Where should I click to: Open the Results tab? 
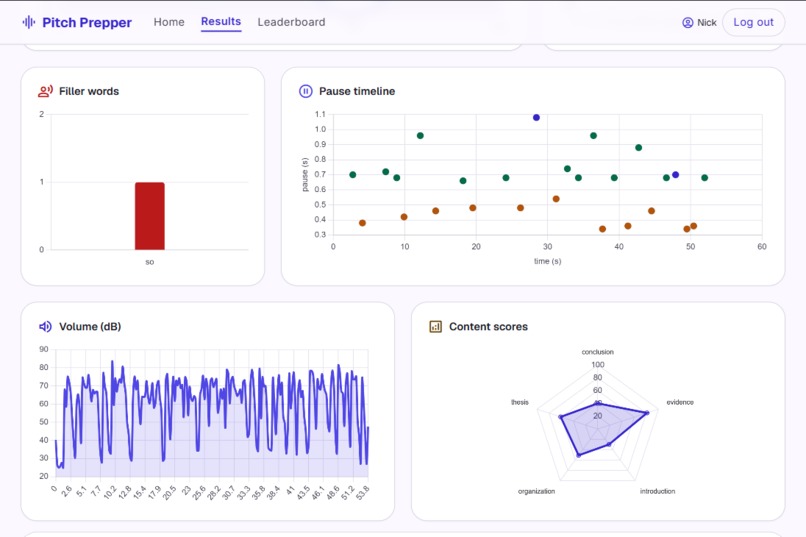(x=221, y=22)
